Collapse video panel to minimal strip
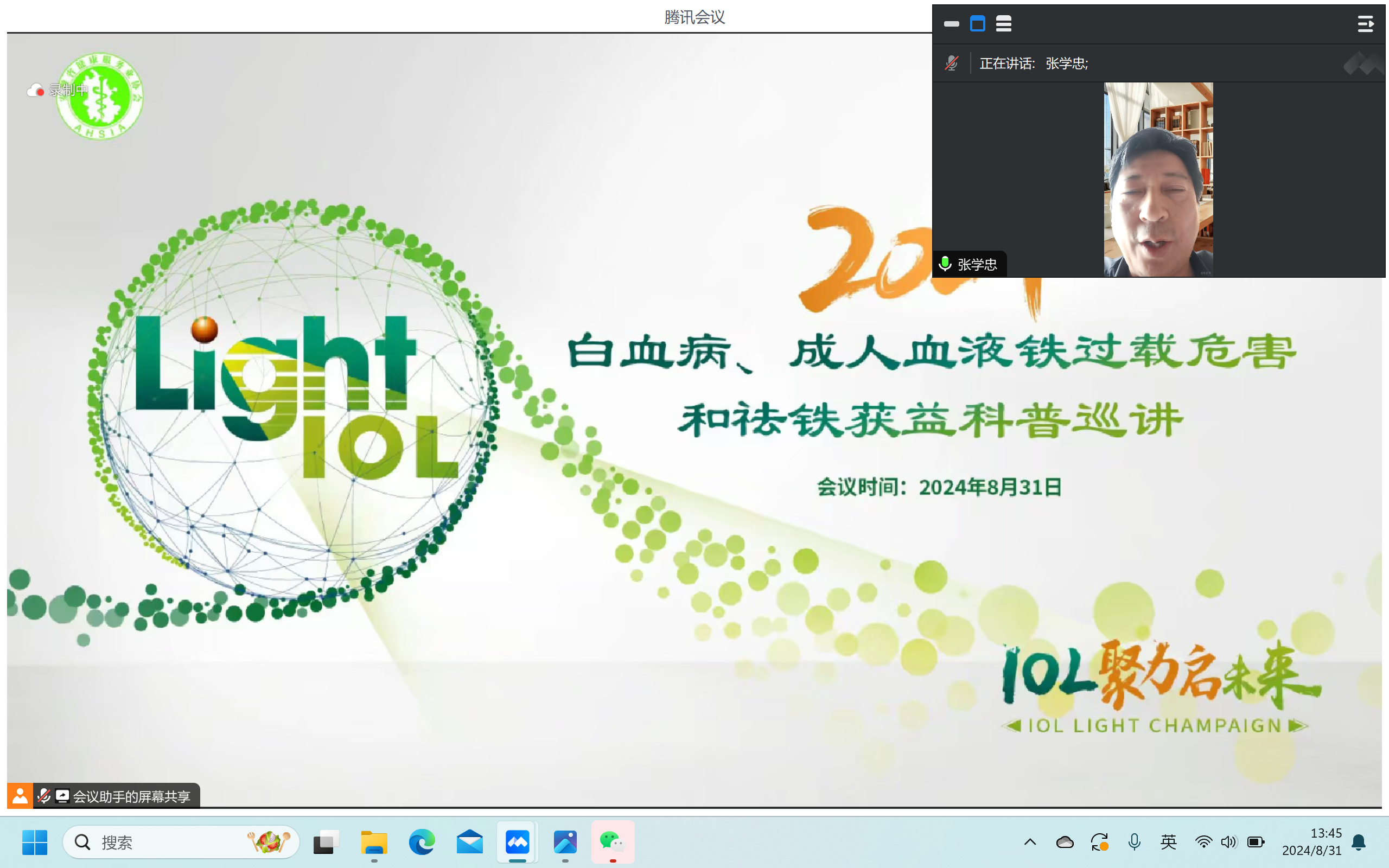This screenshot has width=1389, height=868. coord(951,23)
